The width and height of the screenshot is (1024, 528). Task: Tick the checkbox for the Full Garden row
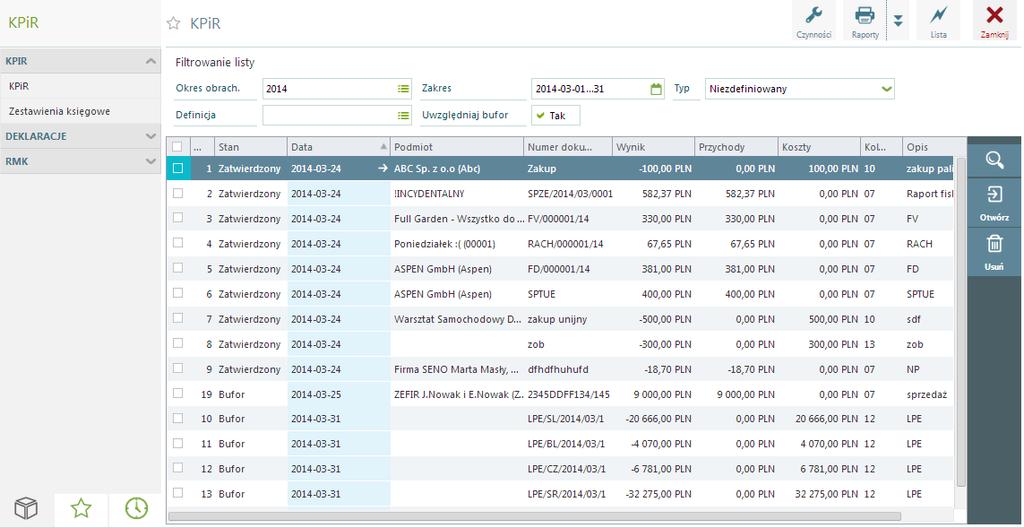click(x=178, y=218)
